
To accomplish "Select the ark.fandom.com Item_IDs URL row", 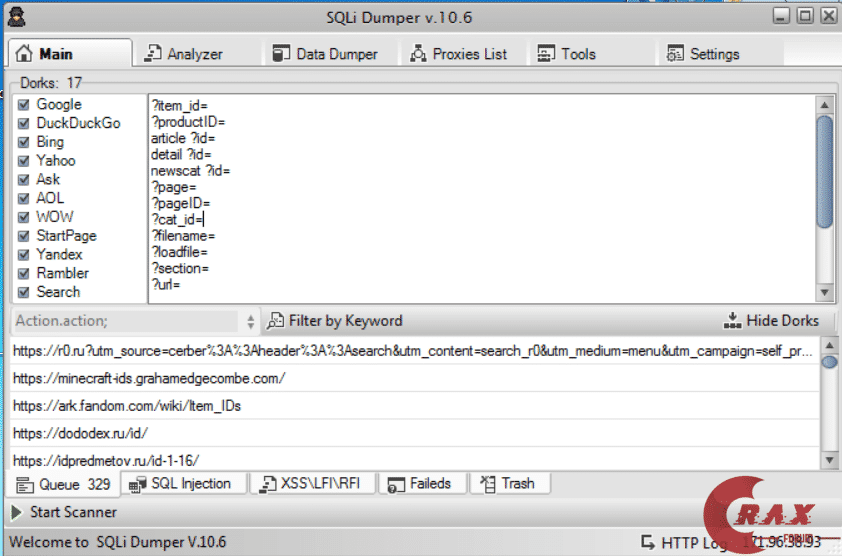I will pyautogui.click(x=415, y=406).
